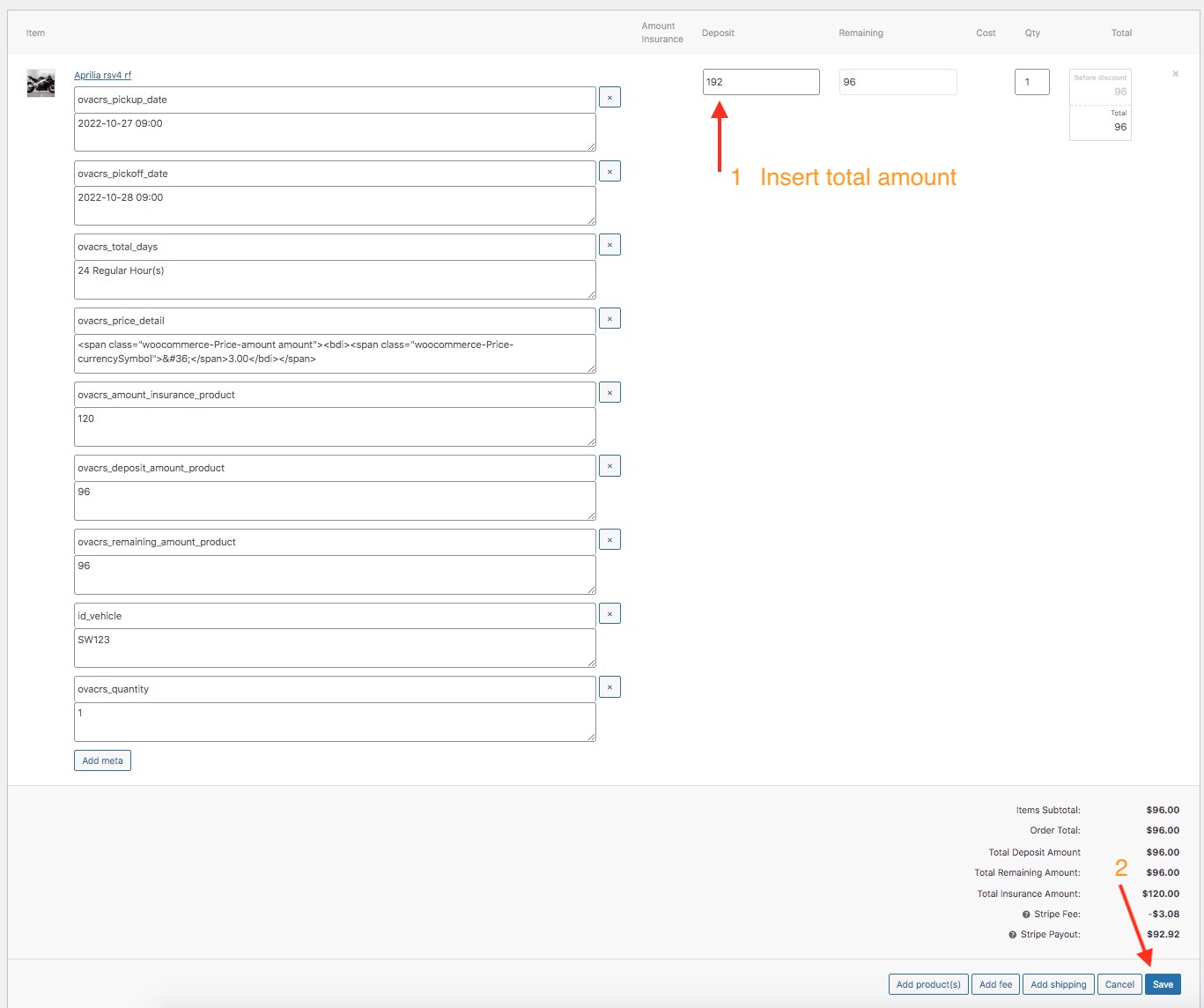
Task: Delete the ovacrs_quantity meta entry
Action: [x=609, y=687]
